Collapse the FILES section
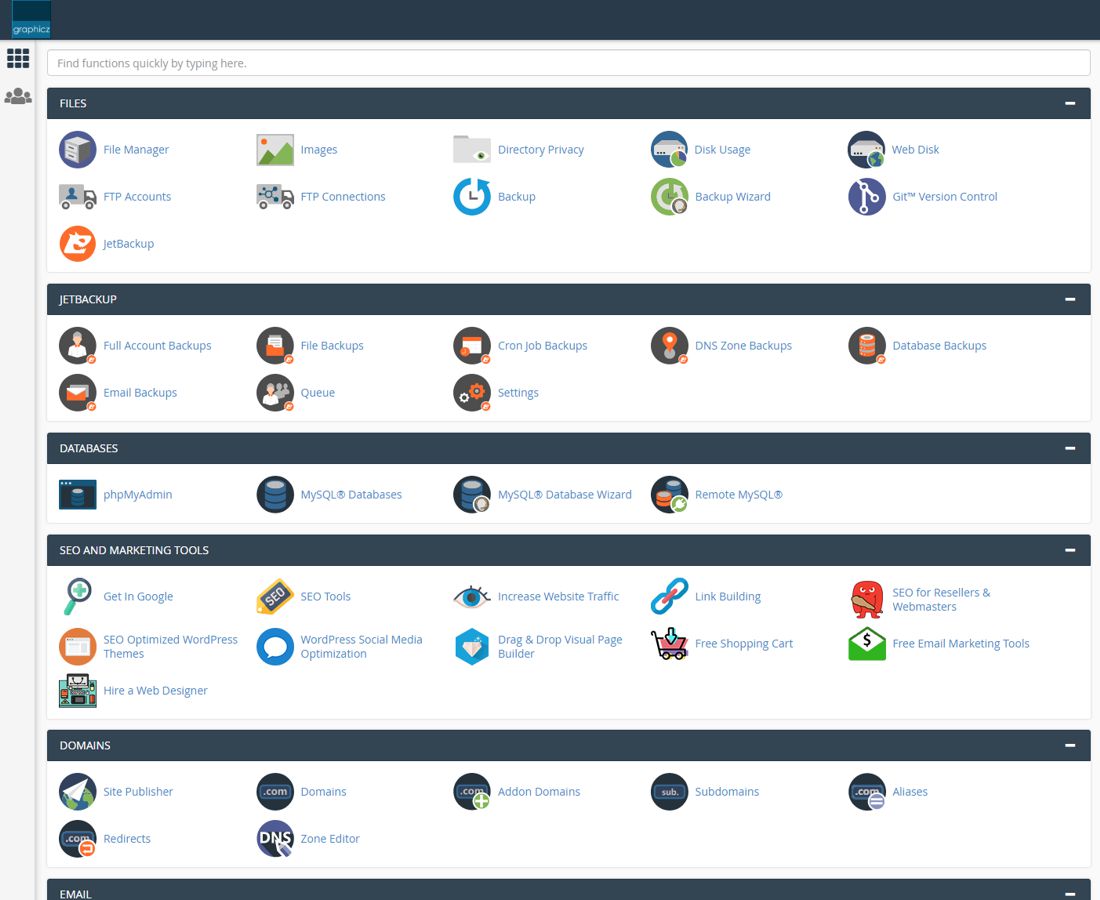 click(1070, 103)
